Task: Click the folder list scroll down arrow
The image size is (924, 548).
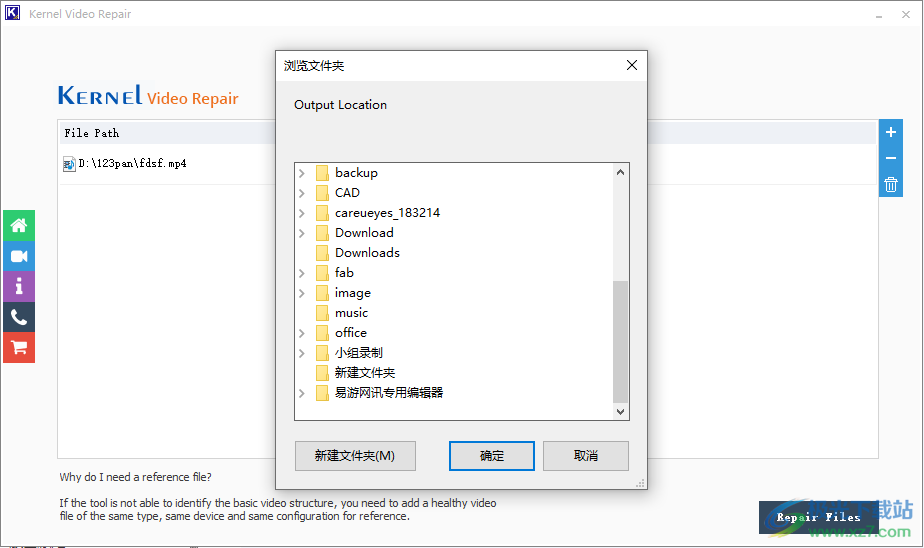Action: coord(620,412)
